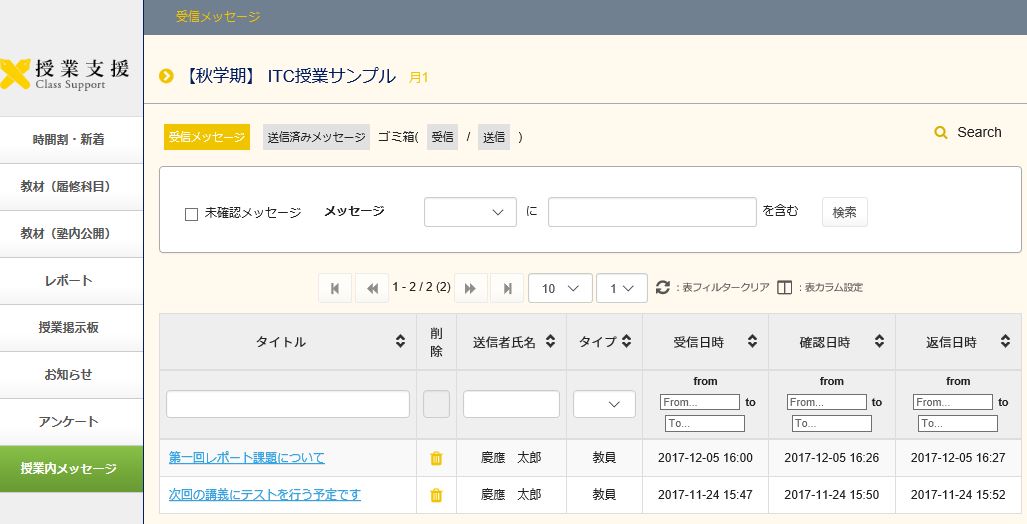1027x524 pixels.
Task: Open the message search field dropdown
Action: pyautogui.click(x=470, y=212)
